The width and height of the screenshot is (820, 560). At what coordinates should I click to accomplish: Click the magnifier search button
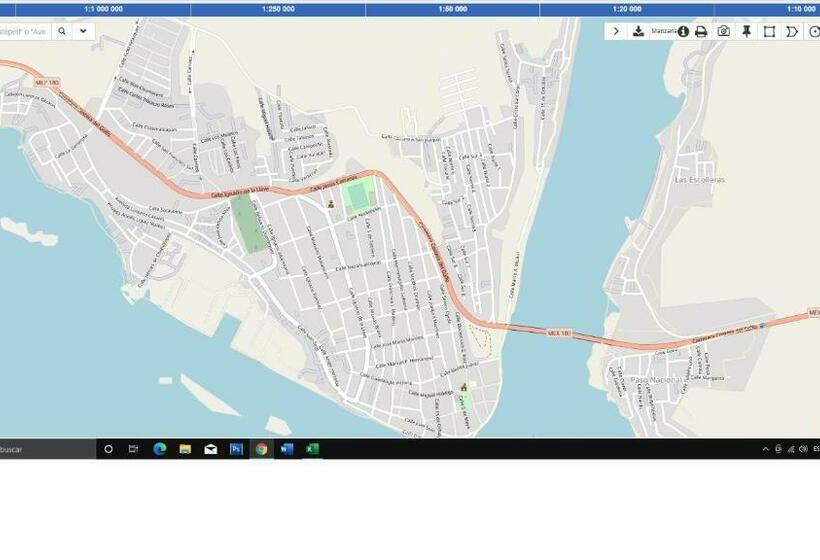61,31
